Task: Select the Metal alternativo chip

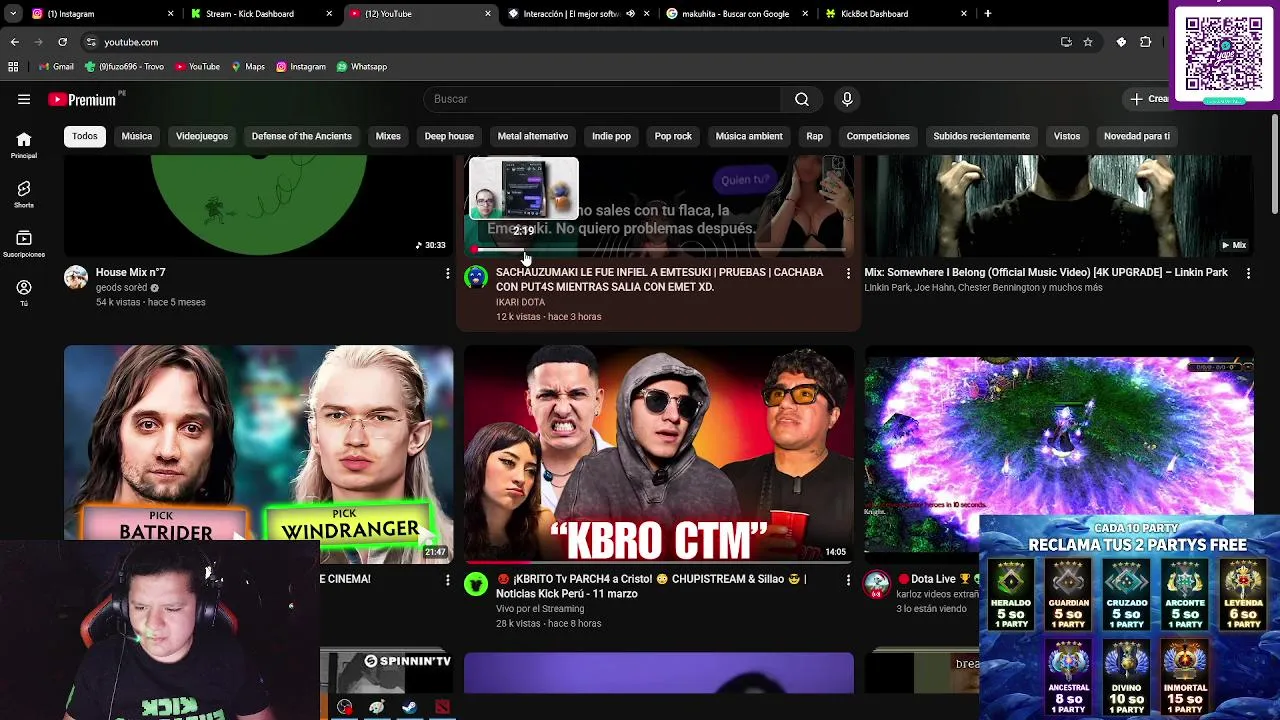Action: point(533,136)
